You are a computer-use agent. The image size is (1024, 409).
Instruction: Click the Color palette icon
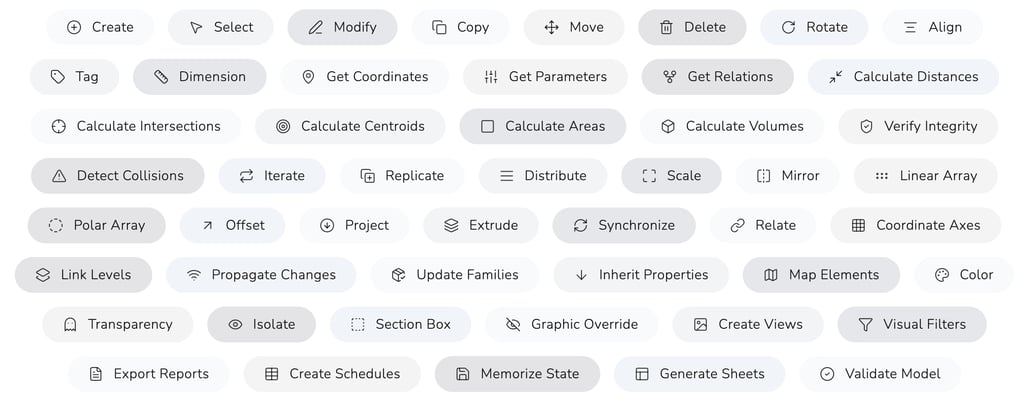pyautogui.click(x=941, y=274)
